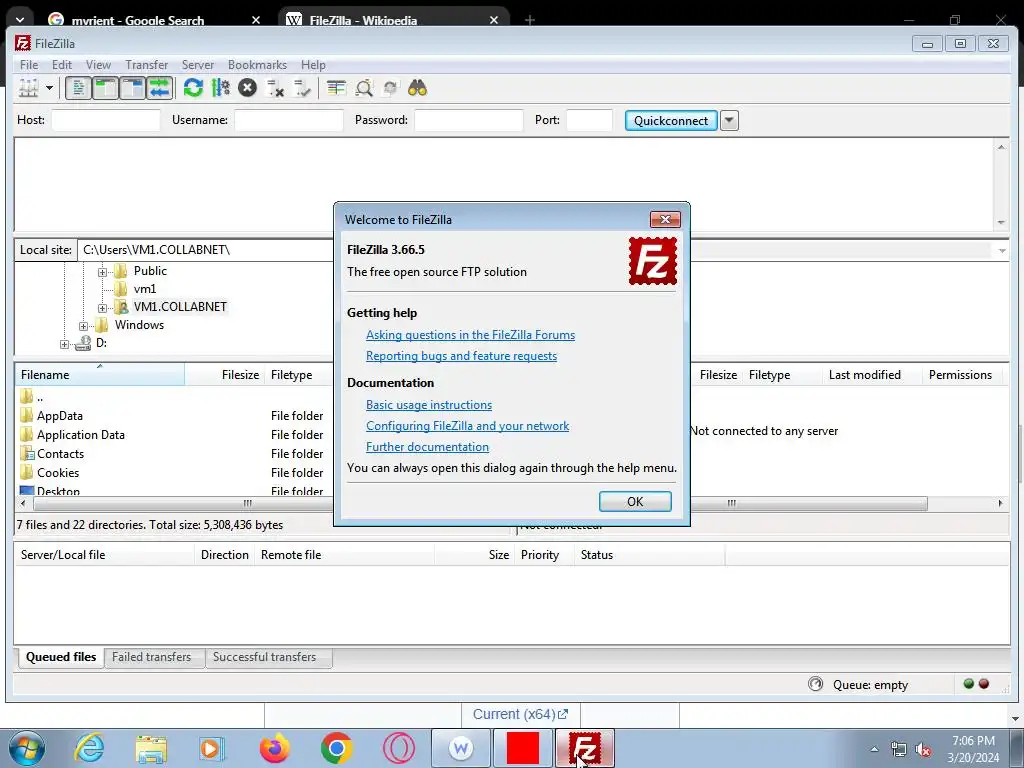The image size is (1024, 768).
Task: Select the Application Data folder row
Action: (174, 434)
